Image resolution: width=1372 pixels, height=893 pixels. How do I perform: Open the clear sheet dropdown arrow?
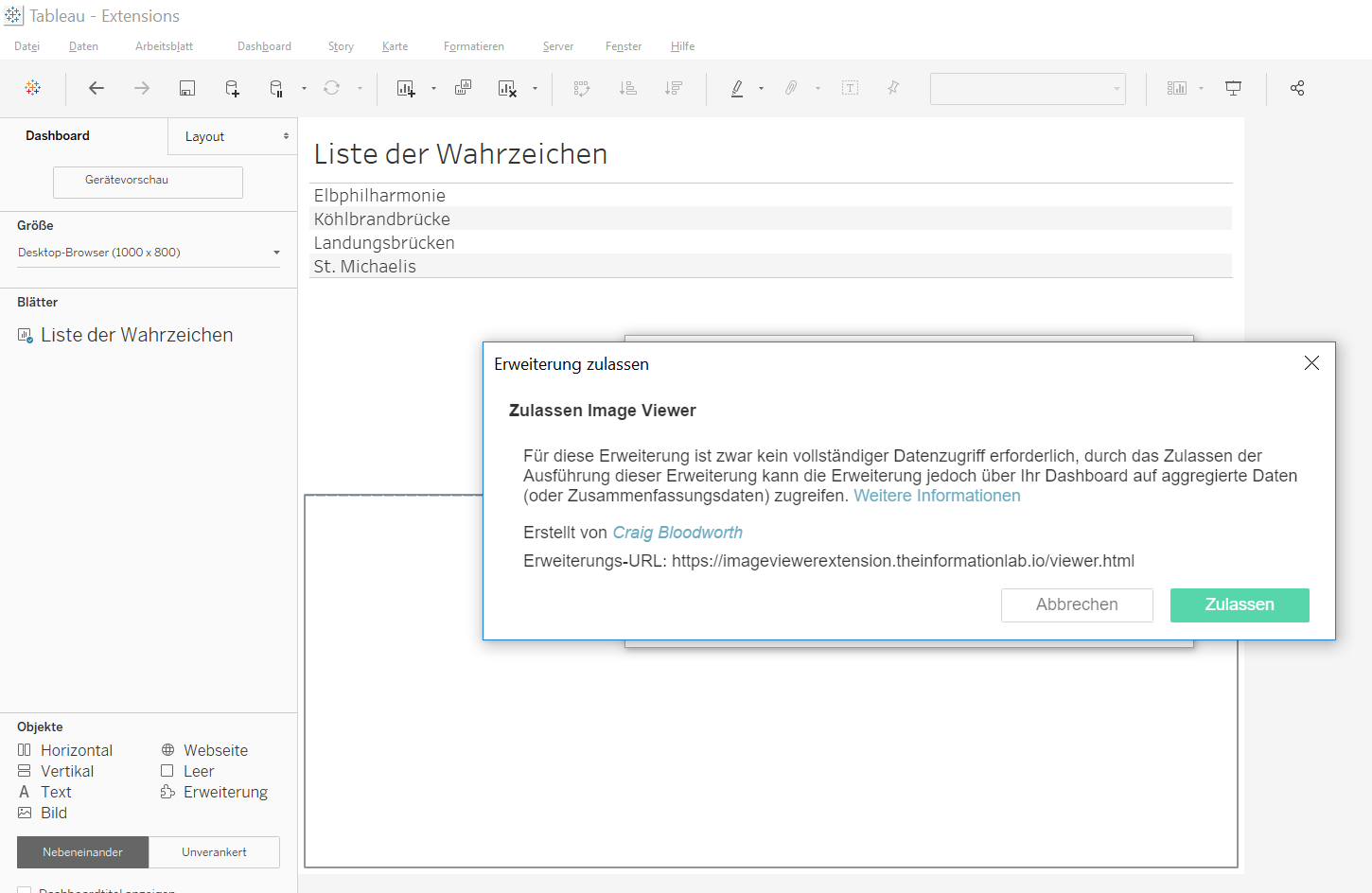point(535,89)
